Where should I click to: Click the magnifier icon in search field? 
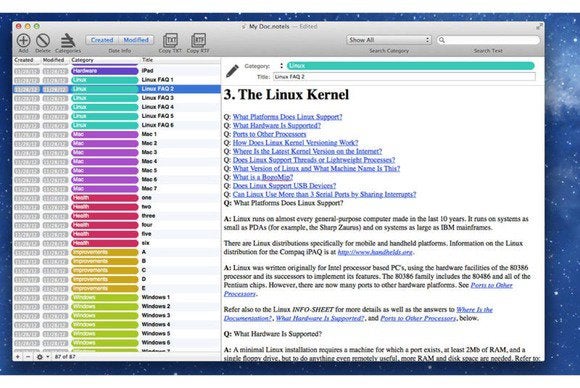coord(442,40)
